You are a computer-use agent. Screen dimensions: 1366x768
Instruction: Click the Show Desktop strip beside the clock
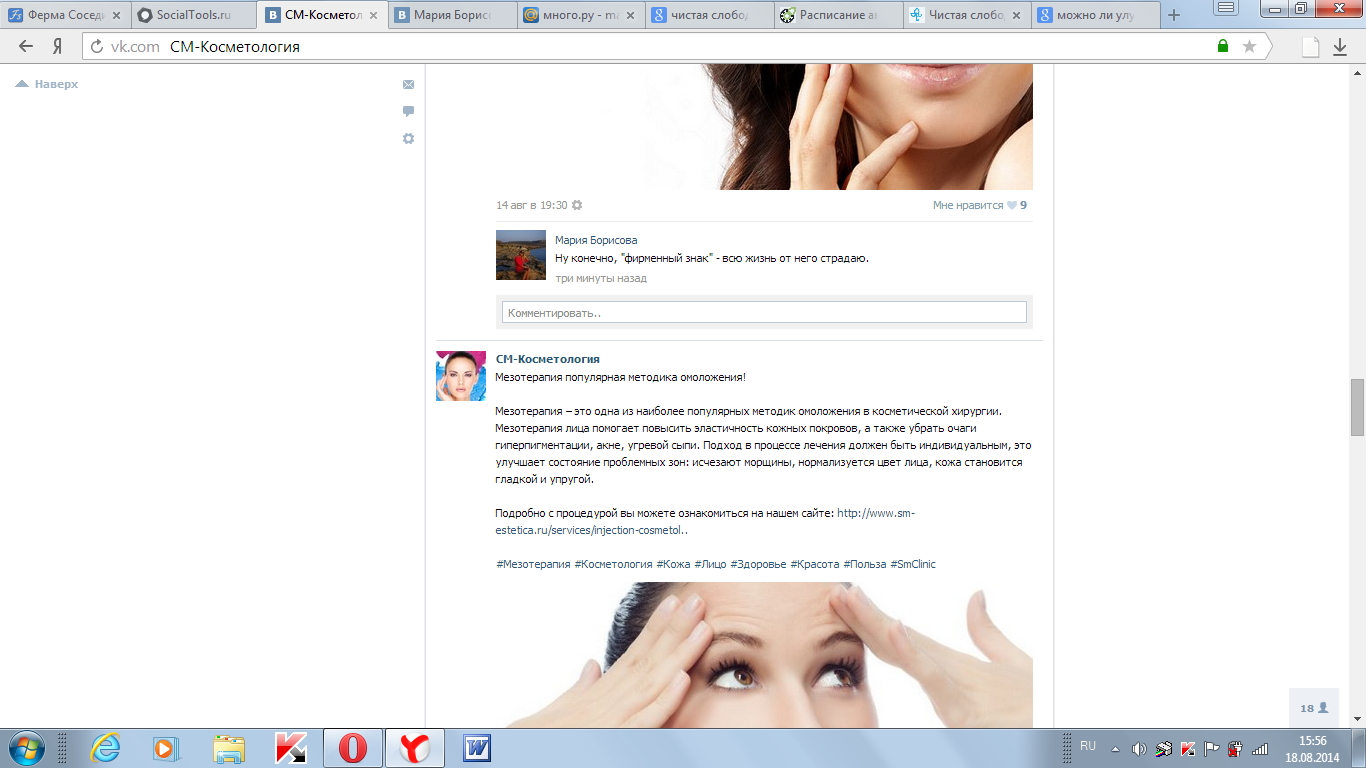tap(1358, 748)
